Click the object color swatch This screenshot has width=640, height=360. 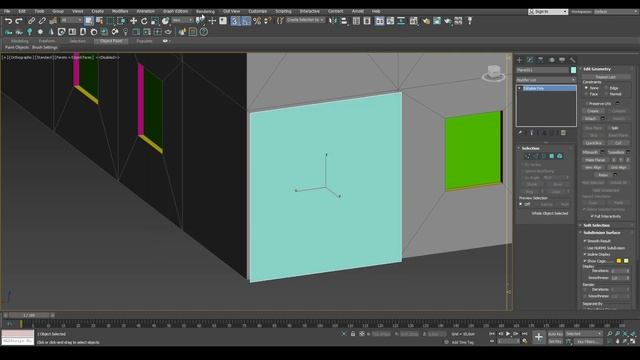(573, 70)
